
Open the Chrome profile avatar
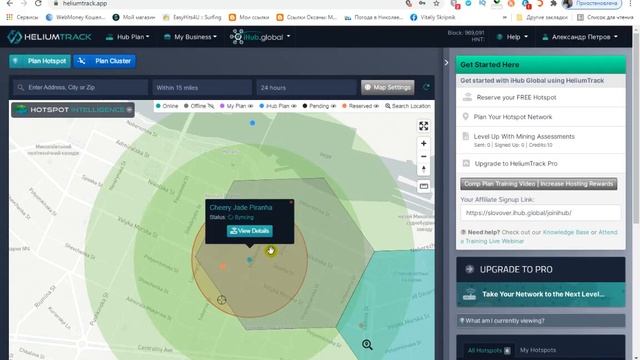point(567,3)
